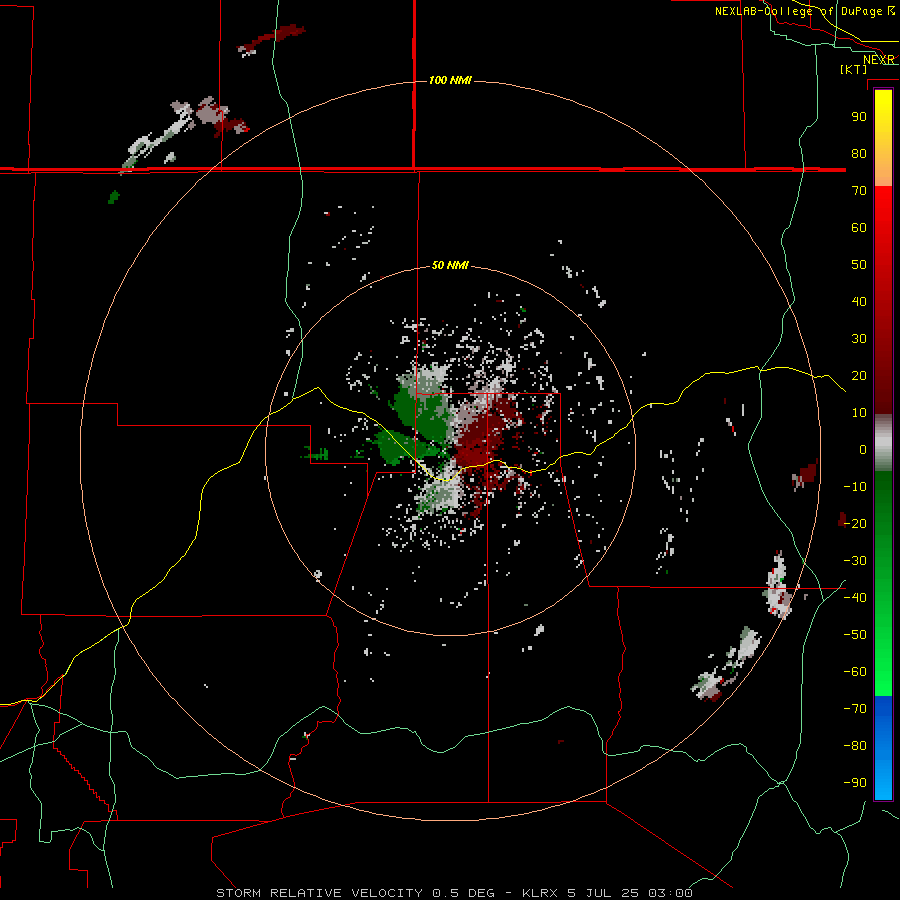Click the "80" value on the velocity scale
This screenshot has height=900, width=900.
click(859, 154)
